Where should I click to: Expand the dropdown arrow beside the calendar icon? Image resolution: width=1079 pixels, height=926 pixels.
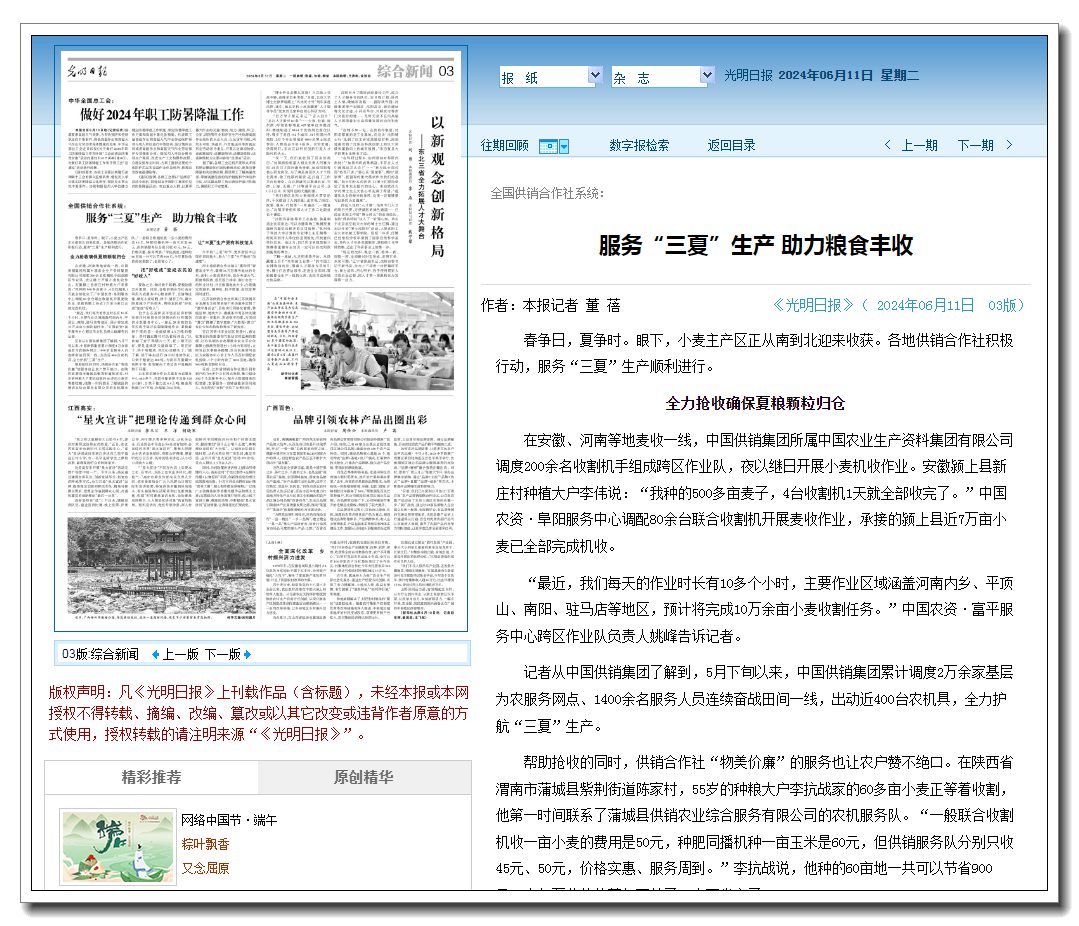[x=564, y=146]
